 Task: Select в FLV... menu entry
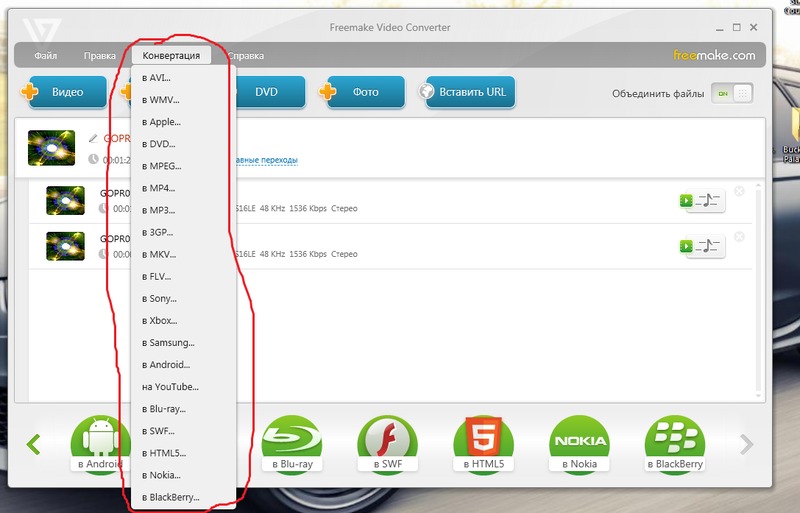(183, 276)
